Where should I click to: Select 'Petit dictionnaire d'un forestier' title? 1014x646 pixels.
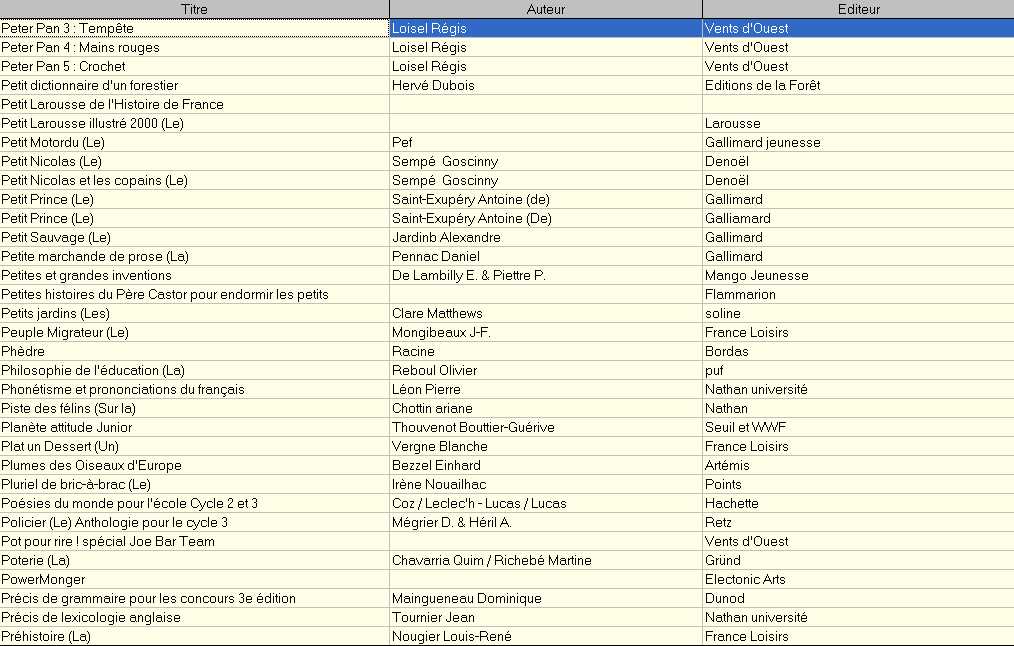[x=89, y=85]
